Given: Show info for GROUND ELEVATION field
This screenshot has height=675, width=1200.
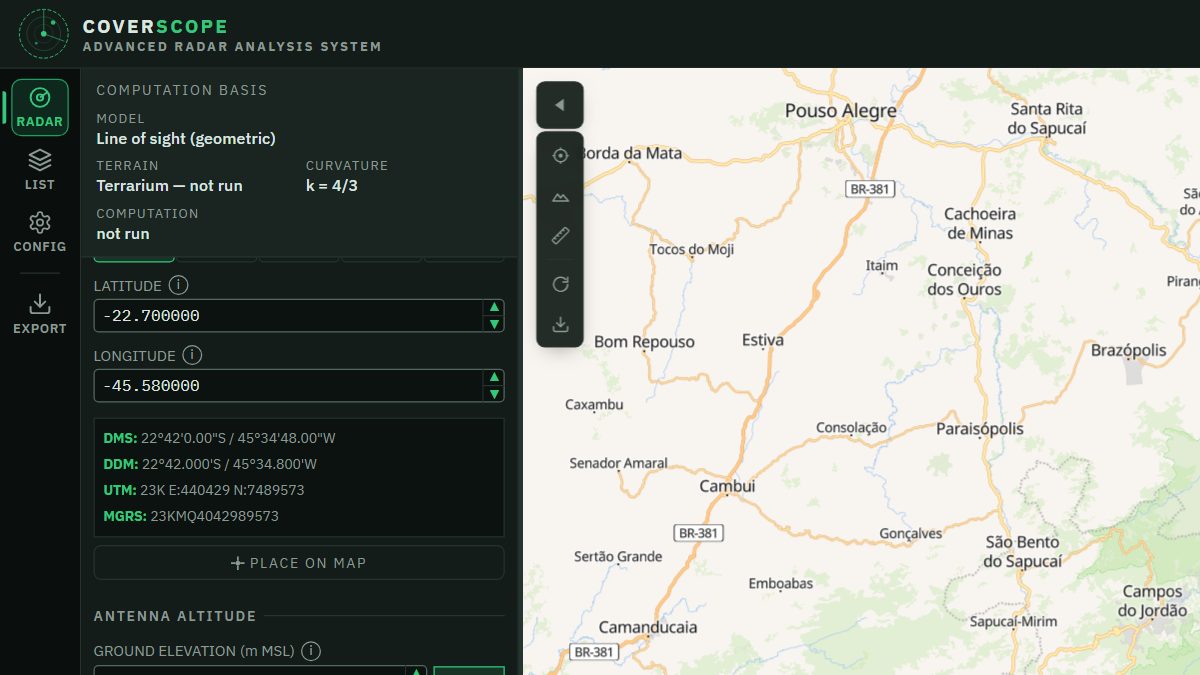Looking at the screenshot, I should [x=311, y=651].
